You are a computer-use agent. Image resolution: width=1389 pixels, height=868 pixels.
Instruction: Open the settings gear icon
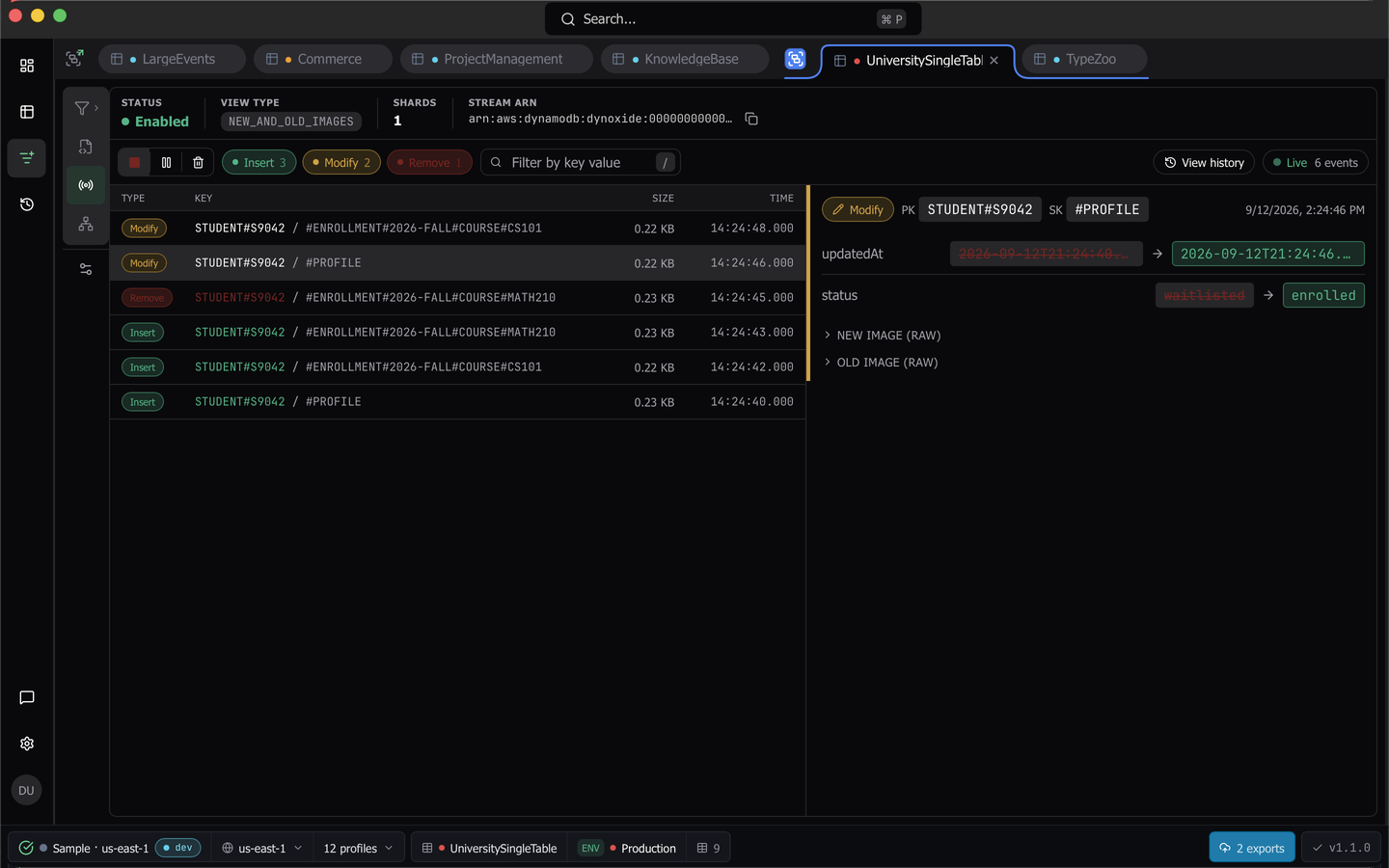(x=27, y=744)
